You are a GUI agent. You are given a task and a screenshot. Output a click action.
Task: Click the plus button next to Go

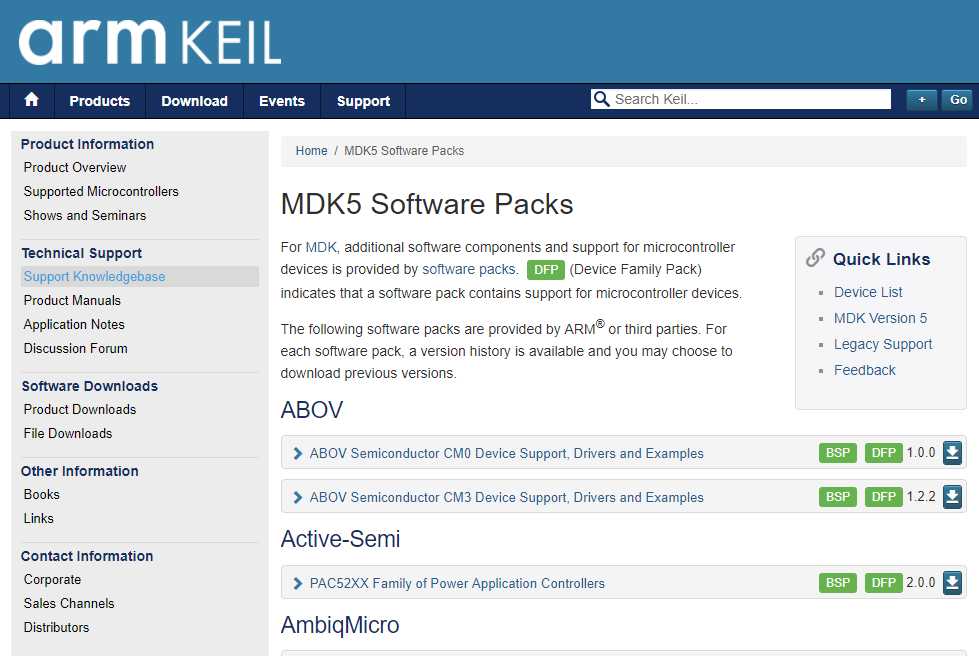pos(922,100)
